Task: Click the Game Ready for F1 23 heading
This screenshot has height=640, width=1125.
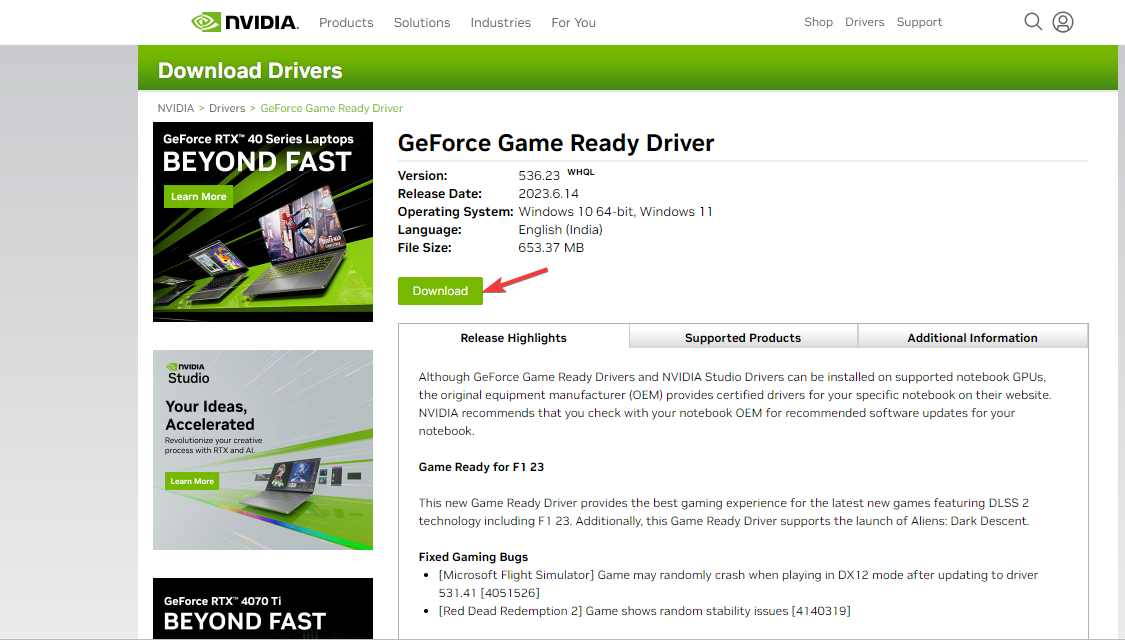Action: click(x=481, y=467)
